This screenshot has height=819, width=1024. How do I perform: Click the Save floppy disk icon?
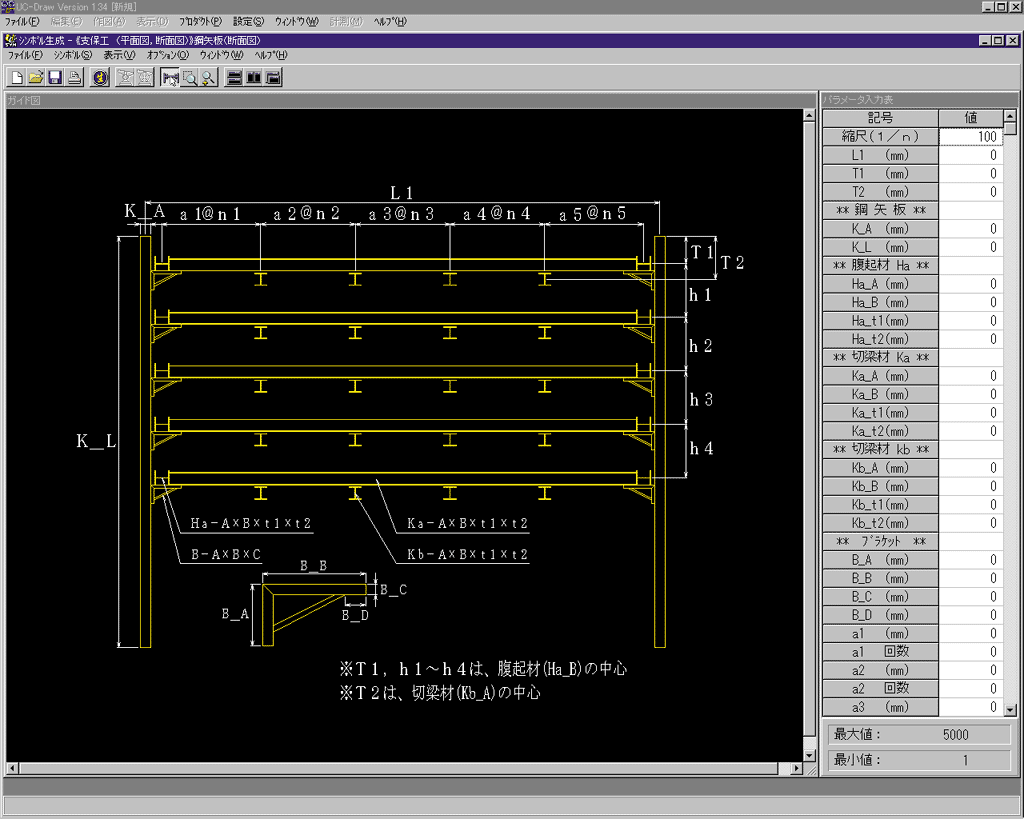click(55, 78)
